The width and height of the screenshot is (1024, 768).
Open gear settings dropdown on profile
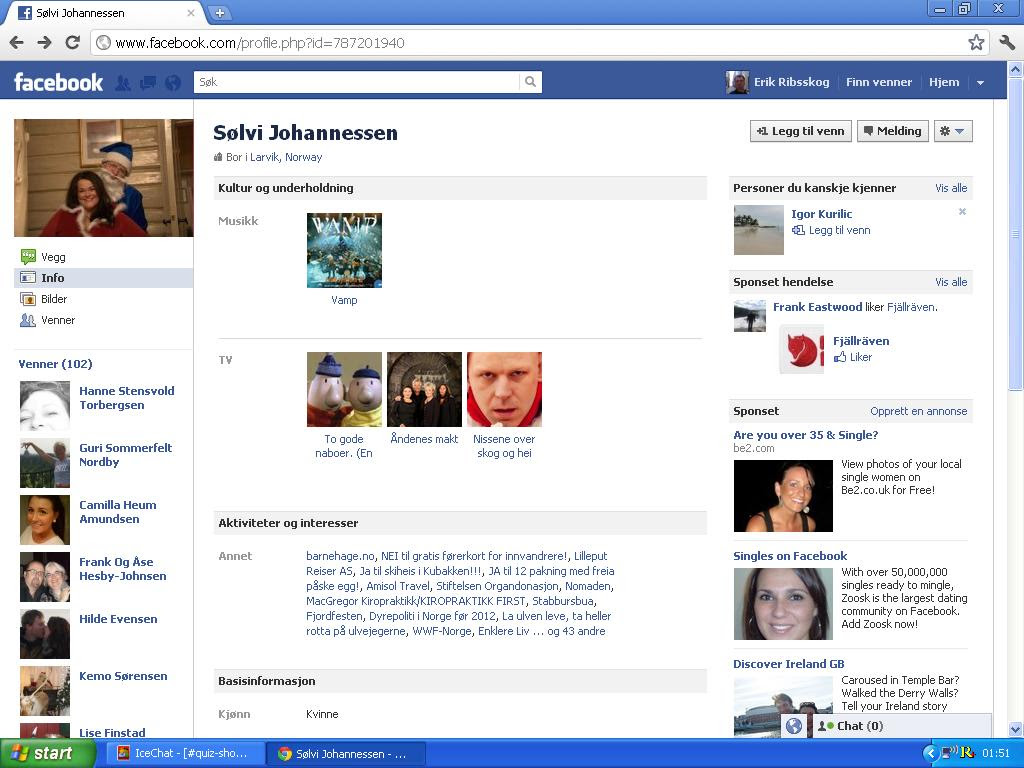pyautogui.click(x=953, y=131)
